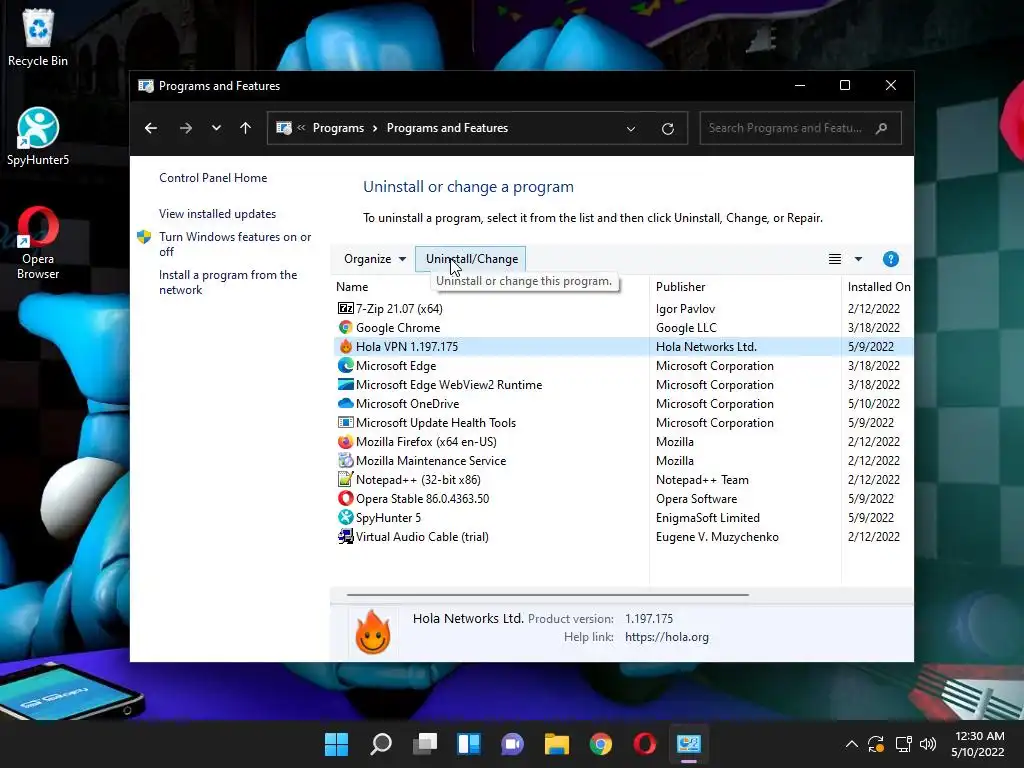Click Programs in the address breadcrumb
The width and height of the screenshot is (1024, 768).
338,128
